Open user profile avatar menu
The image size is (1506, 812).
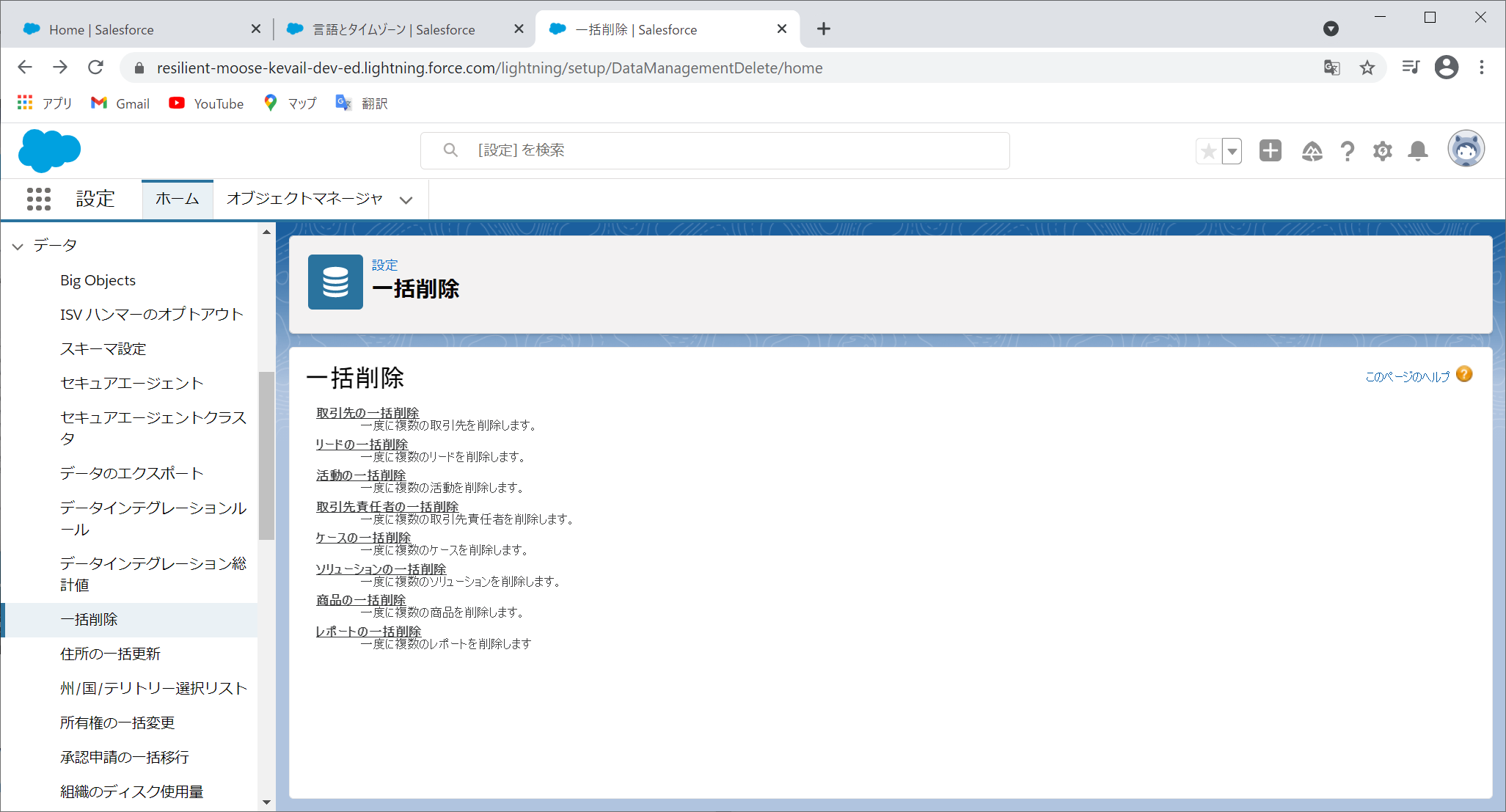(1465, 150)
